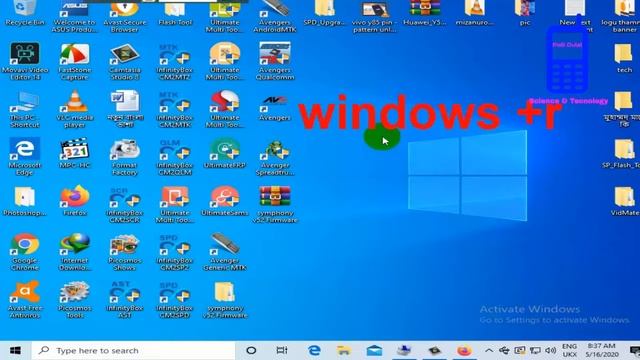Open Cortana from the taskbar circle
640x360 pixels.
tap(251, 350)
